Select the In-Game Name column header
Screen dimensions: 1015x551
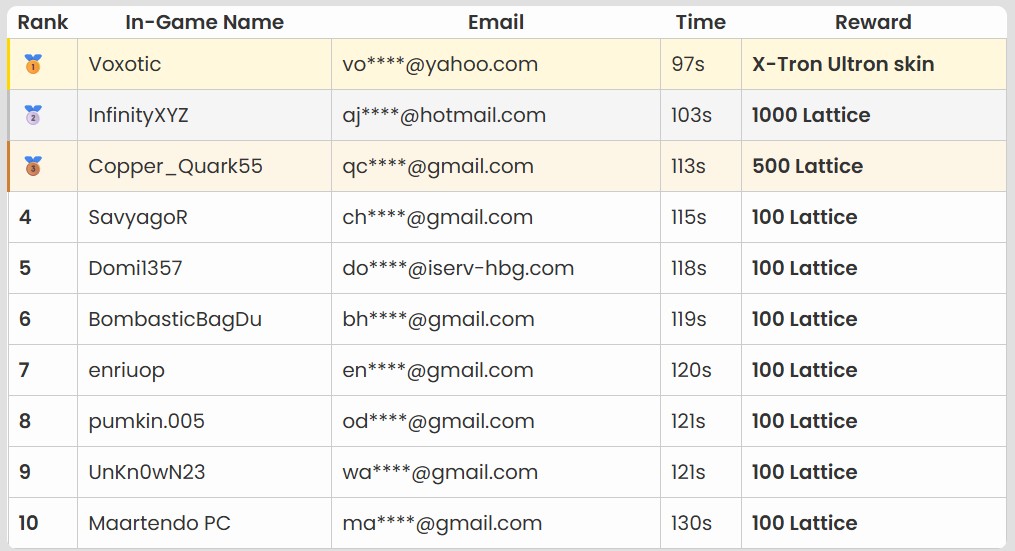(x=205, y=22)
